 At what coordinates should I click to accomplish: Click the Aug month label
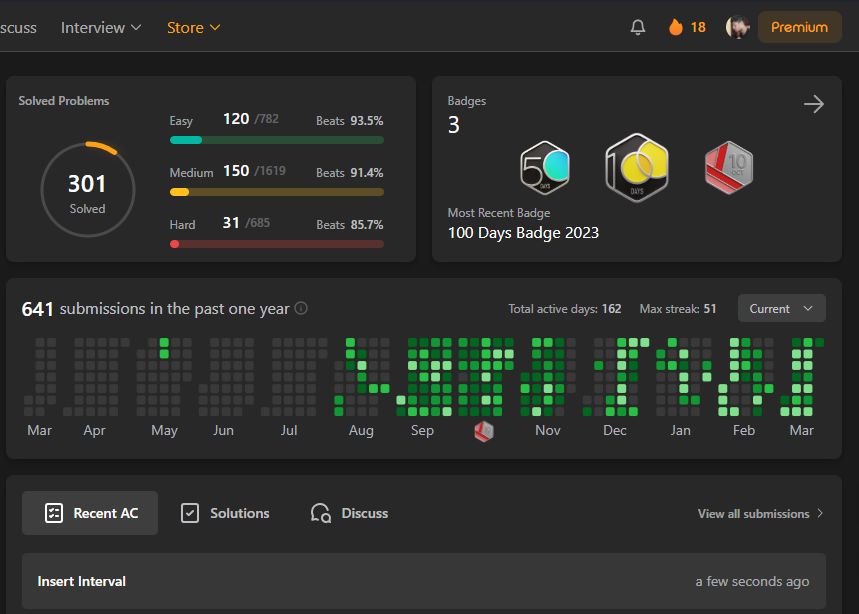tap(361, 431)
